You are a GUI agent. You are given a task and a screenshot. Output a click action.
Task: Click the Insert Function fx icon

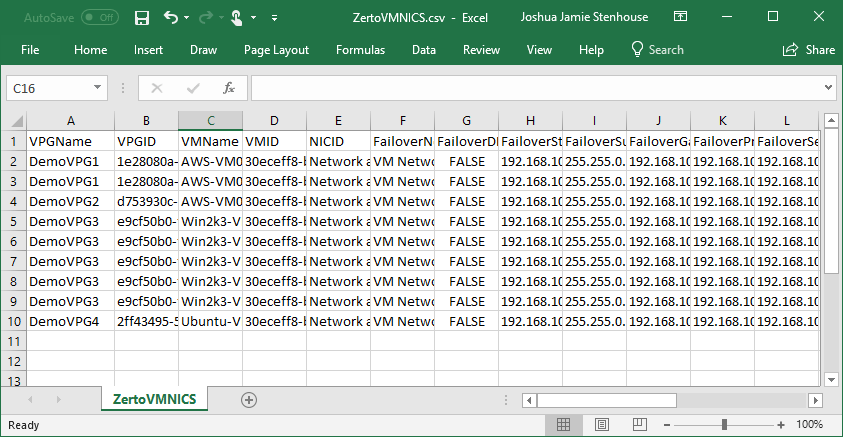(x=229, y=88)
